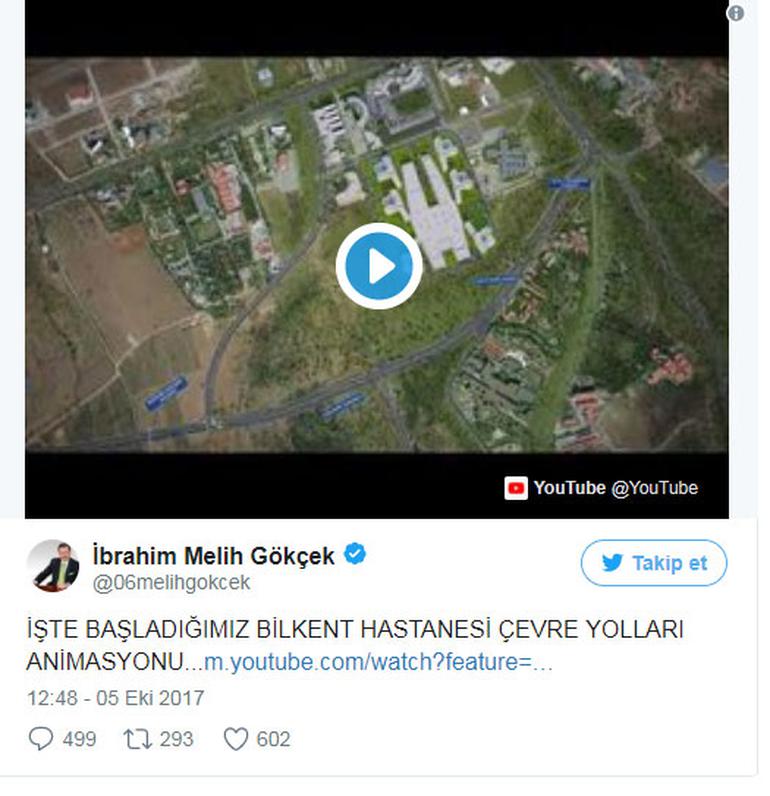
Task: Click the blue verified badge
Action: pyautogui.click(x=355, y=554)
